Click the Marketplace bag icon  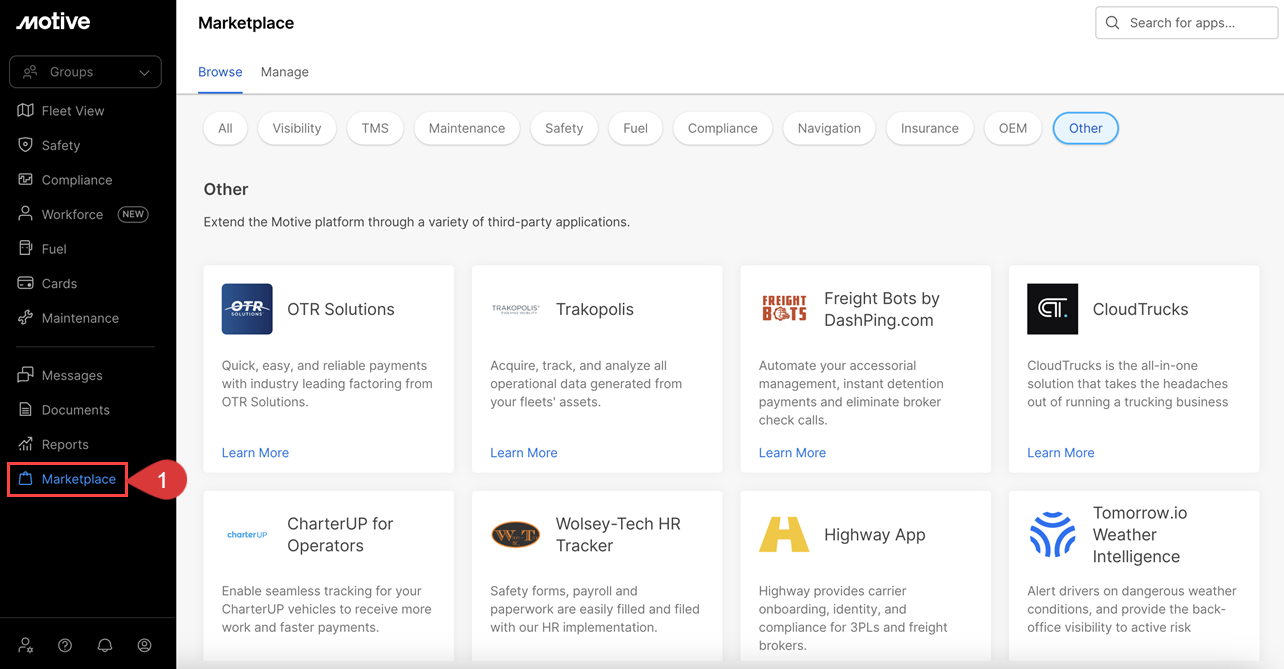(x=25, y=479)
